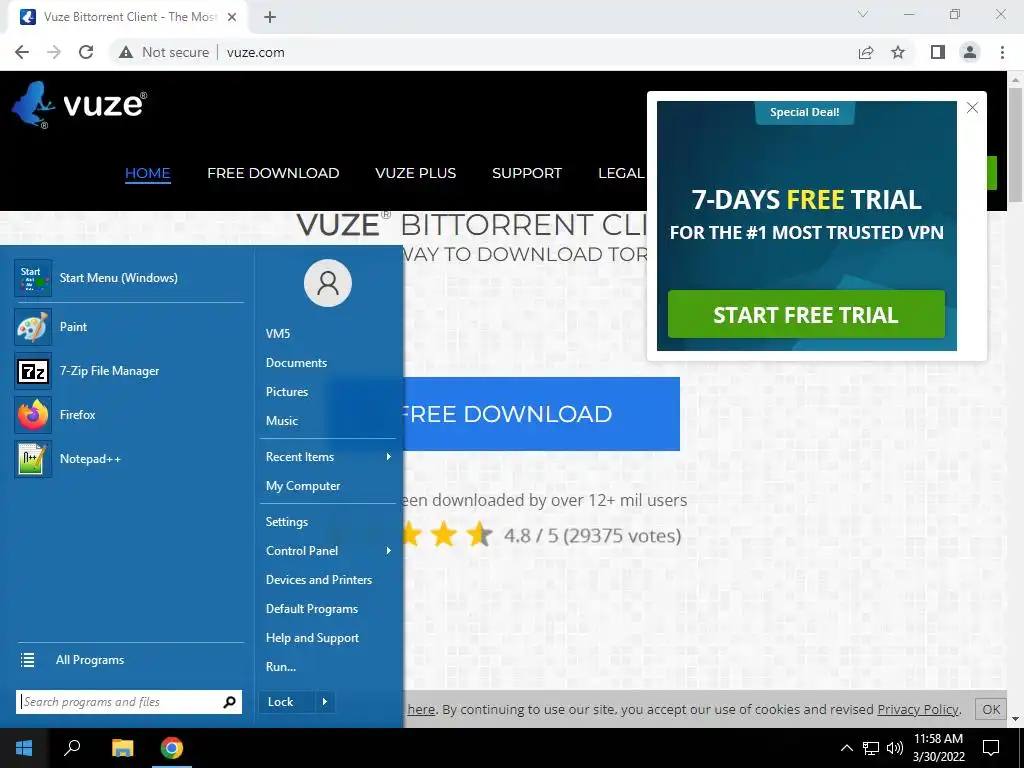Click the browser forward arrow
This screenshot has height=768, width=1024.
pyautogui.click(x=54, y=52)
